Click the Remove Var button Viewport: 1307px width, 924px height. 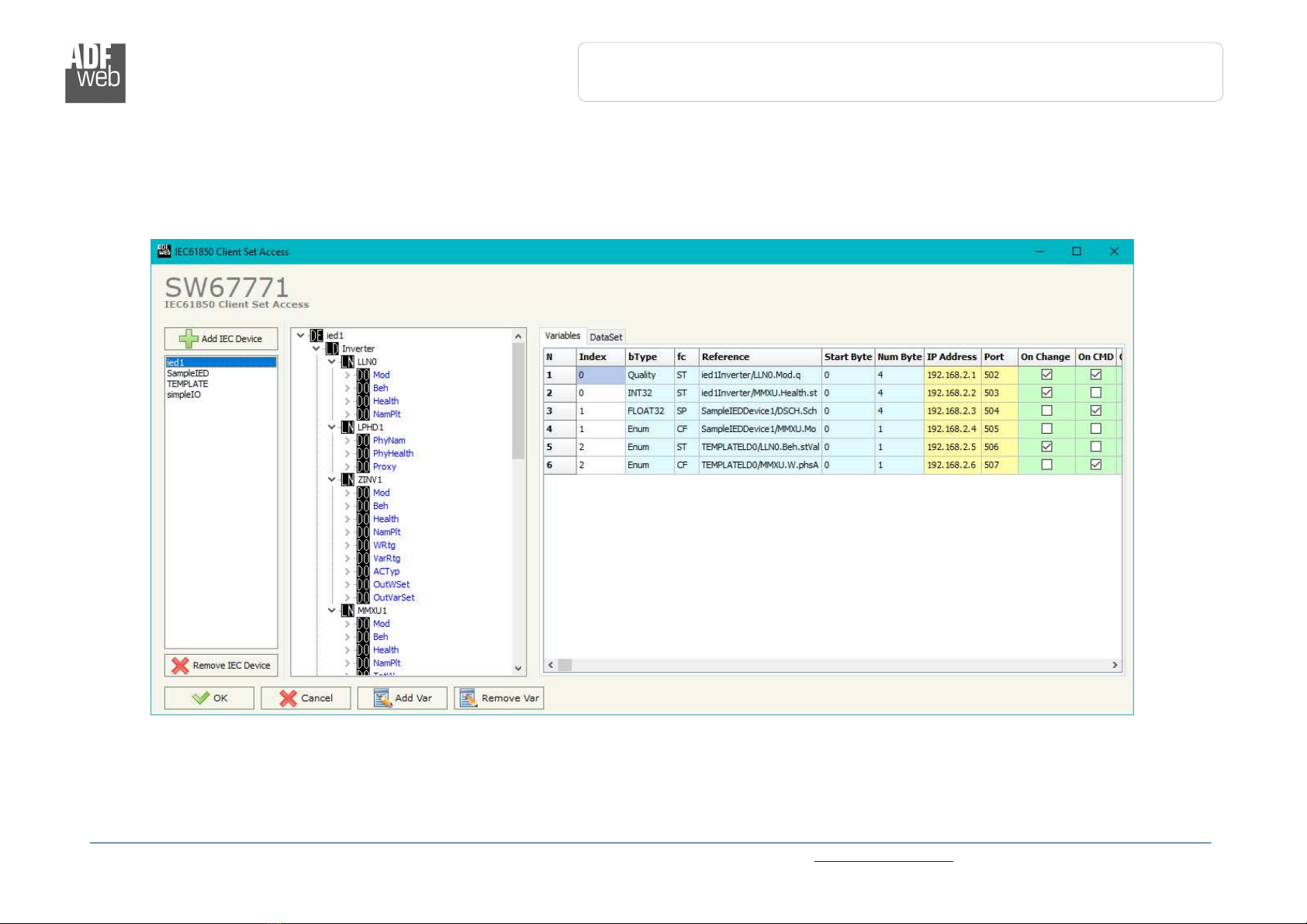click(x=499, y=698)
